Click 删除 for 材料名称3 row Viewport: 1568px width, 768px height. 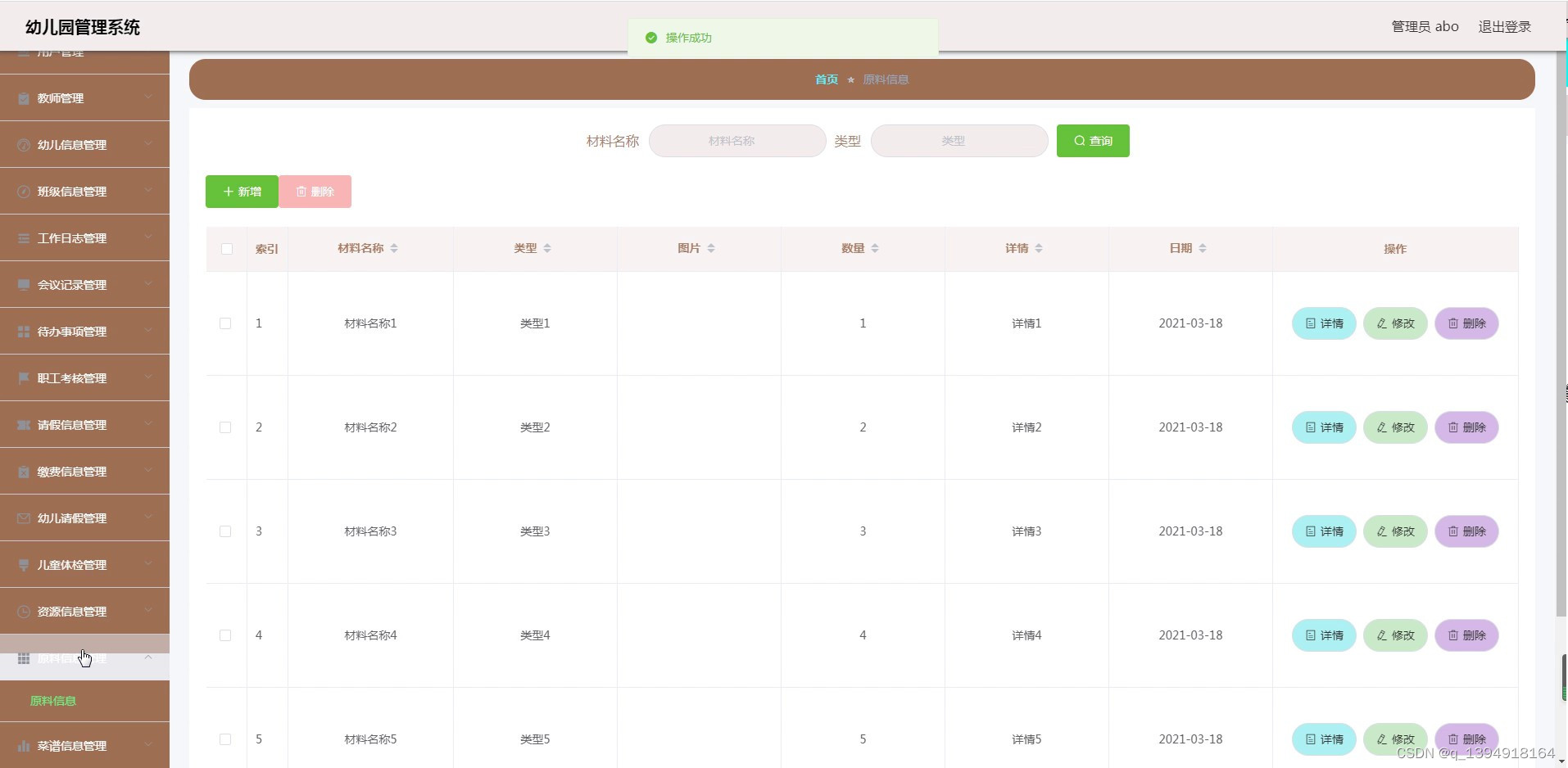[x=1466, y=531]
